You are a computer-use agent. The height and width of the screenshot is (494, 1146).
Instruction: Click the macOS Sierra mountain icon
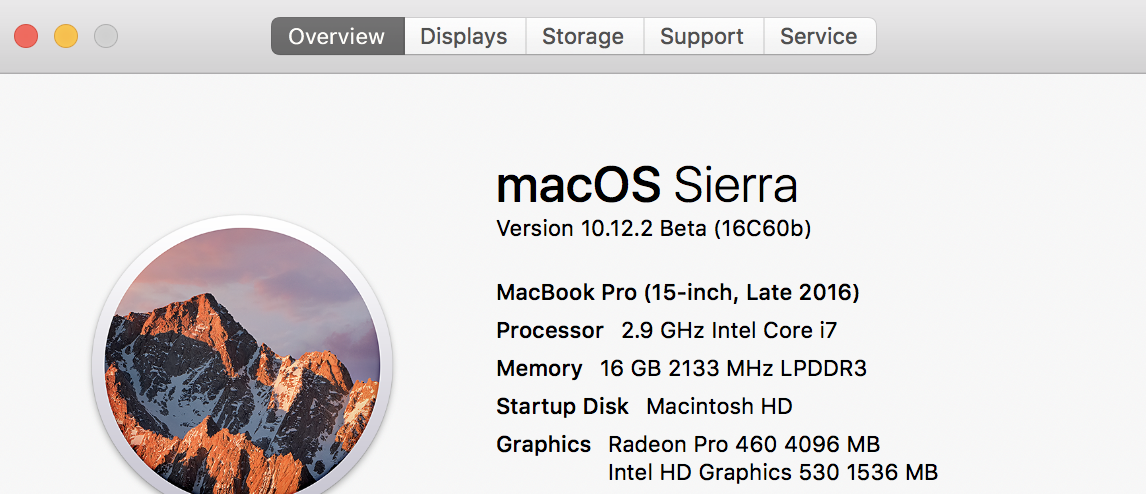point(242,358)
